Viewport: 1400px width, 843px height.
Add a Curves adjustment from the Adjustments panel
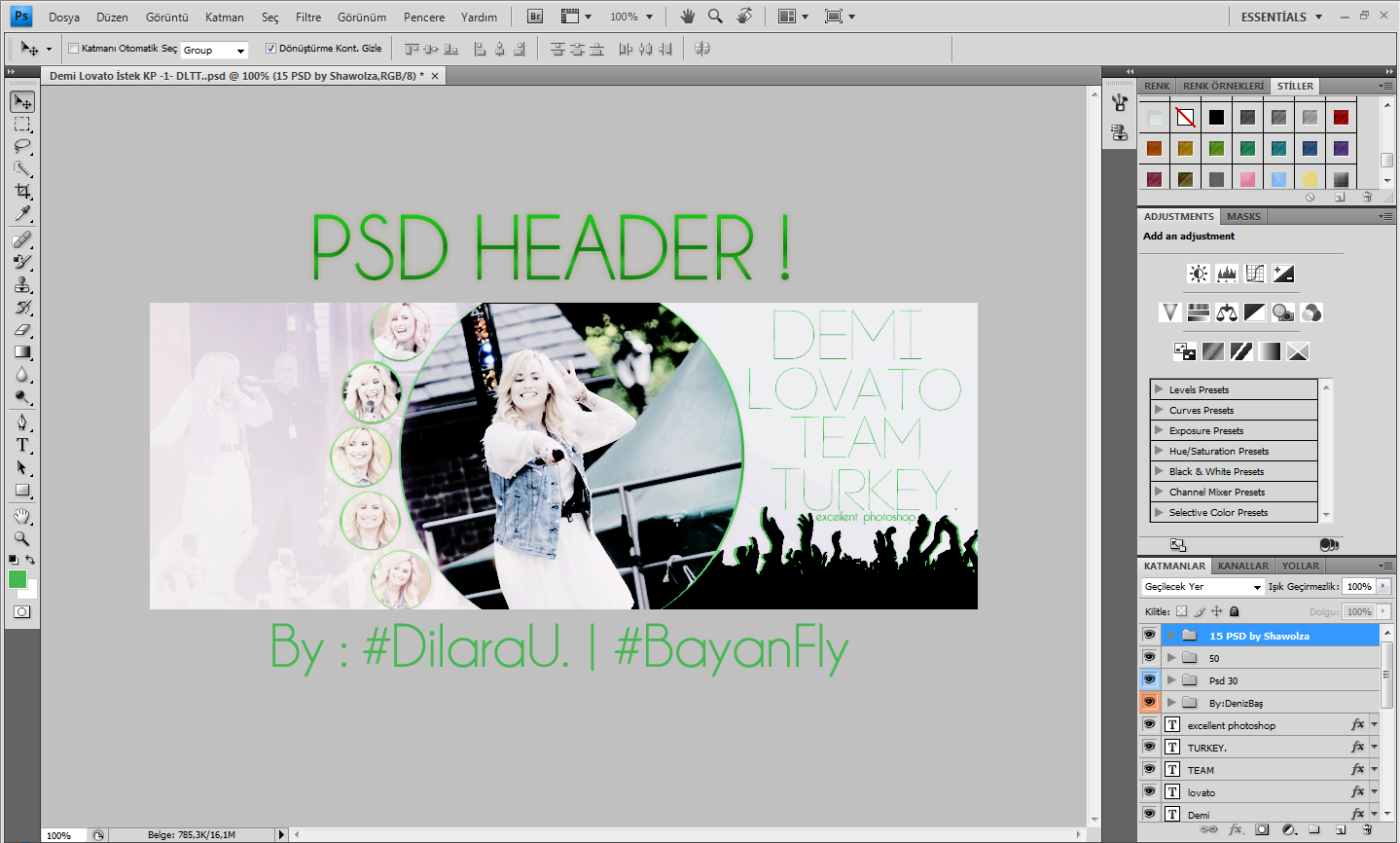click(1254, 274)
